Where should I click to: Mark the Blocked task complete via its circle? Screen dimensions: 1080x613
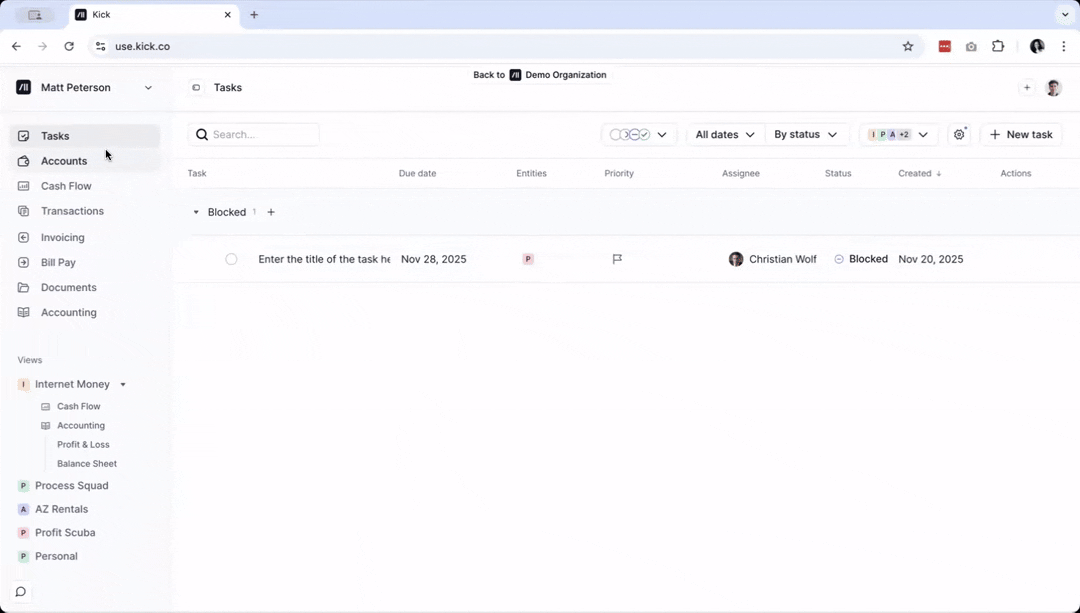231,258
